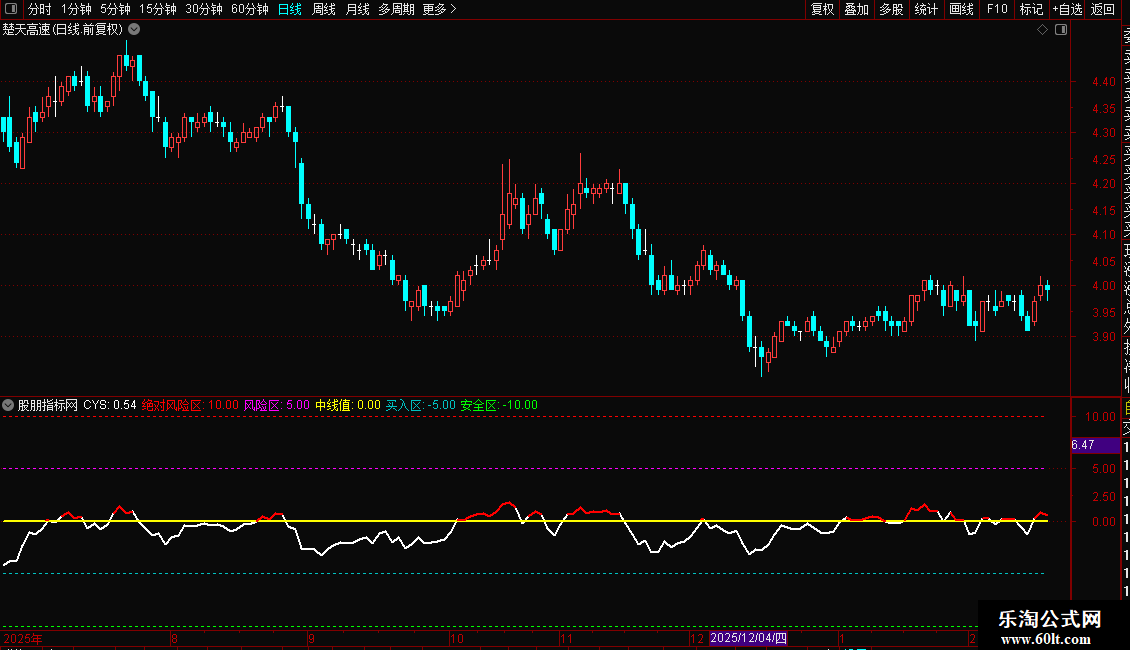Click the 6.47 indicator value tag
The width and height of the screenshot is (1130, 650).
[1095, 445]
